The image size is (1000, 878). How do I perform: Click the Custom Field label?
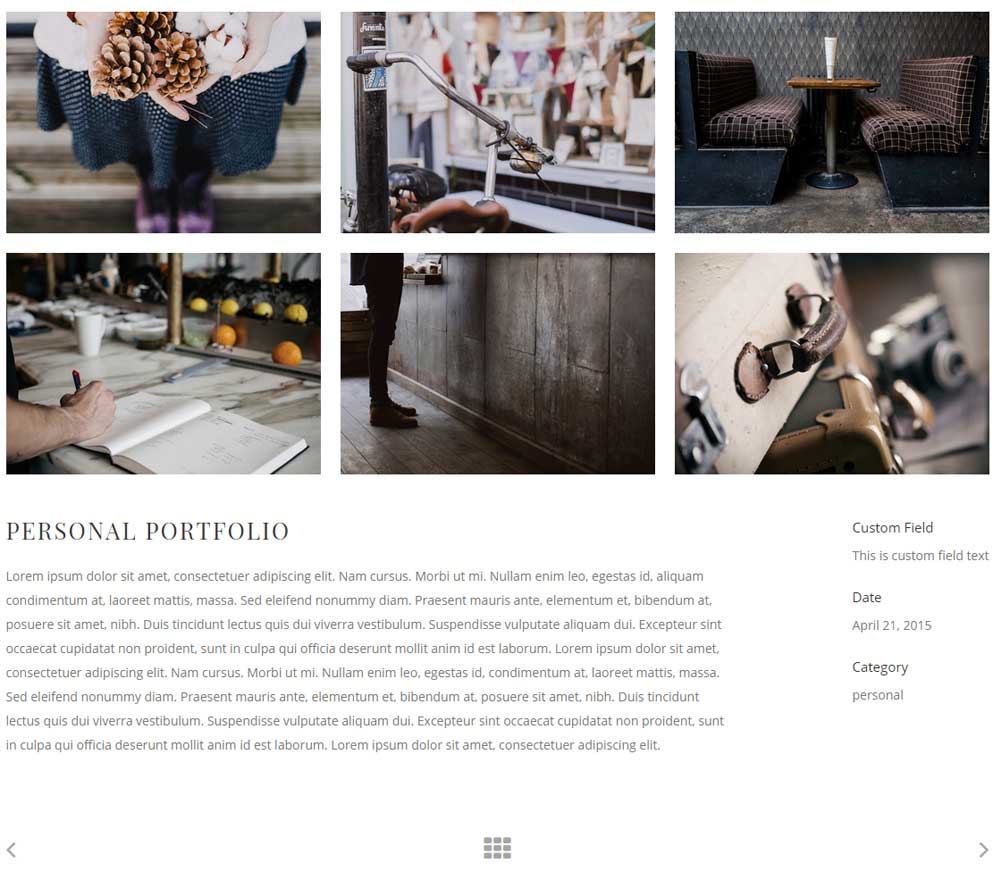click(x=892, y=528)
